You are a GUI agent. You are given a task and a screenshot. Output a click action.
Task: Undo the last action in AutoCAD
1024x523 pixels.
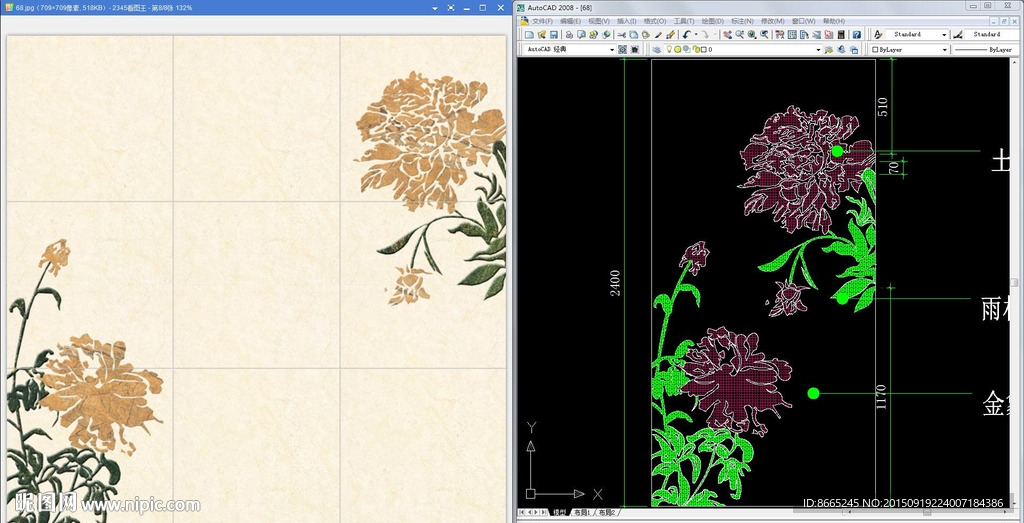pos(686,35)
